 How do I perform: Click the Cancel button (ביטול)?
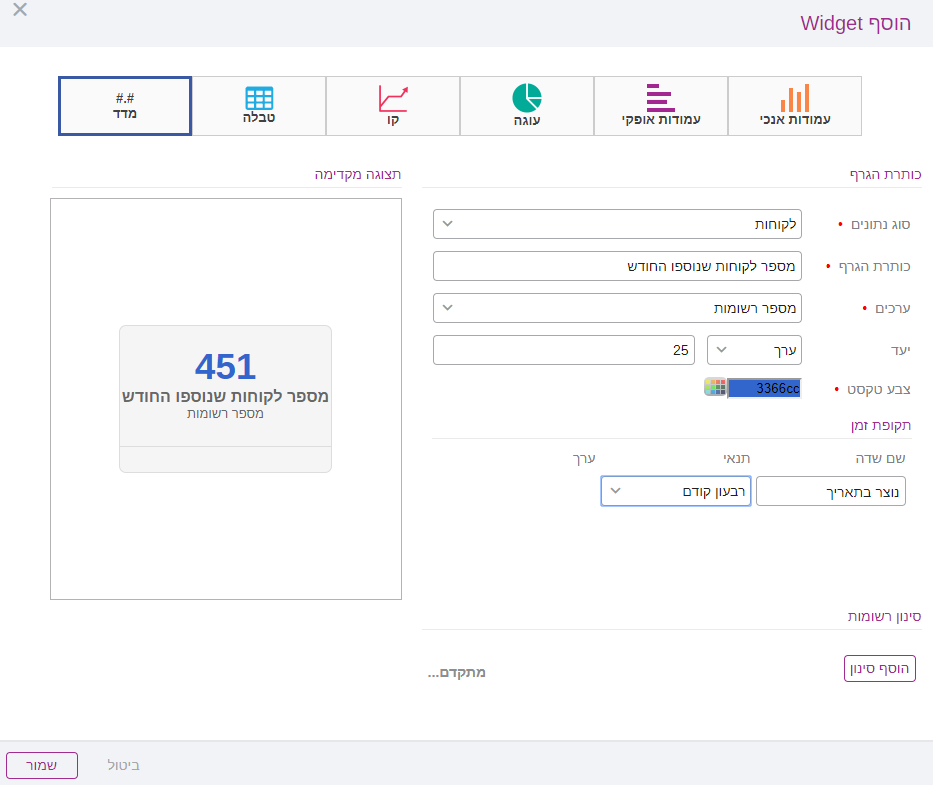coord(124,765)
